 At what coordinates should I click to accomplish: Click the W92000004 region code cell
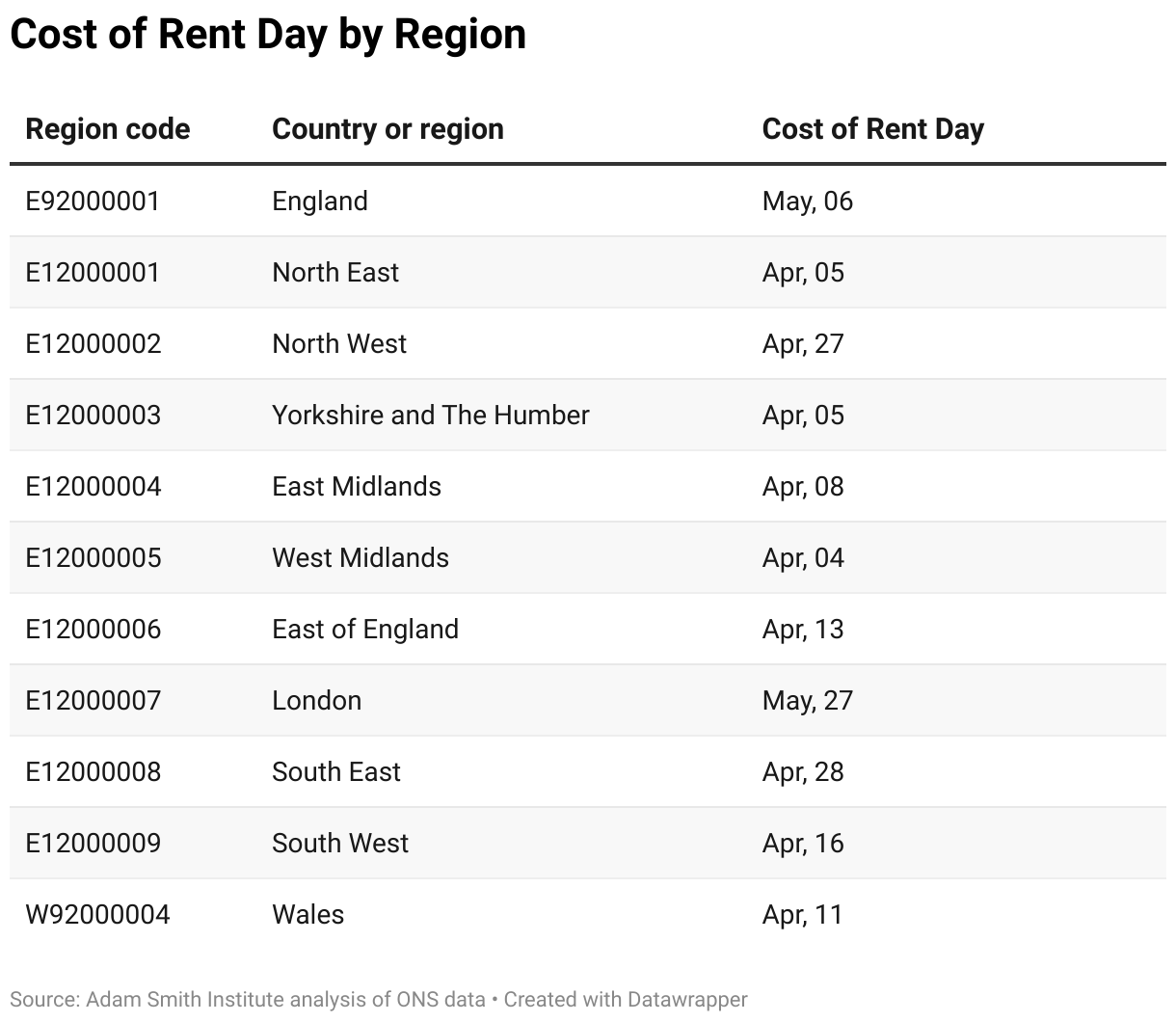pyautogui.click(x=97, y=914)
